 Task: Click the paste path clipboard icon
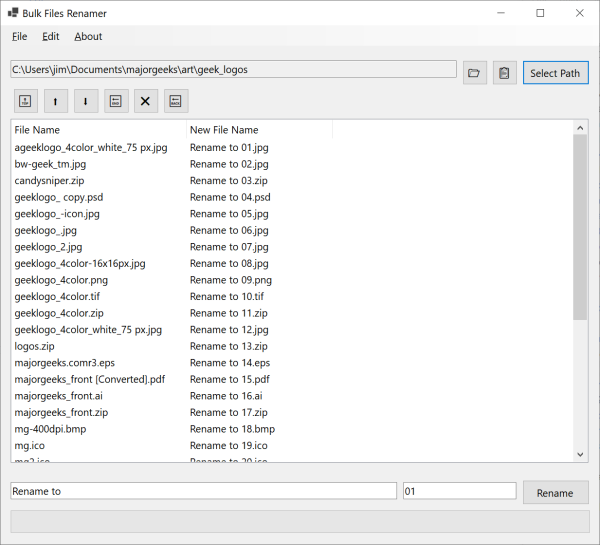coord(504,73)
